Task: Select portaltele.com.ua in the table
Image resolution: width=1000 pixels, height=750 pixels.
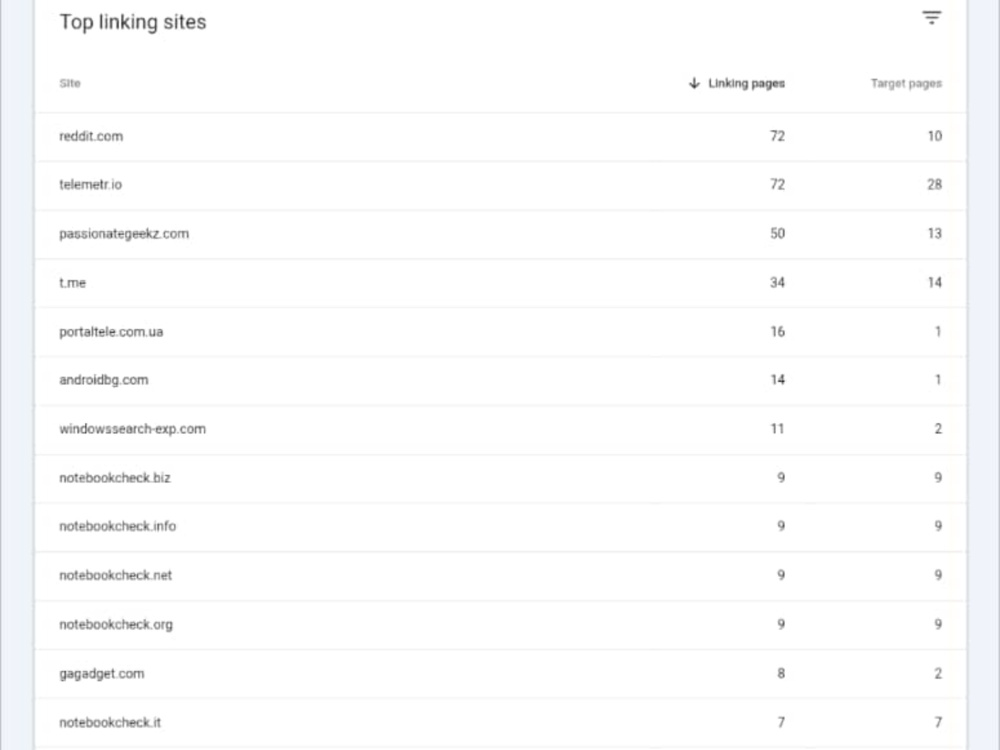Action: click(501, 332)
